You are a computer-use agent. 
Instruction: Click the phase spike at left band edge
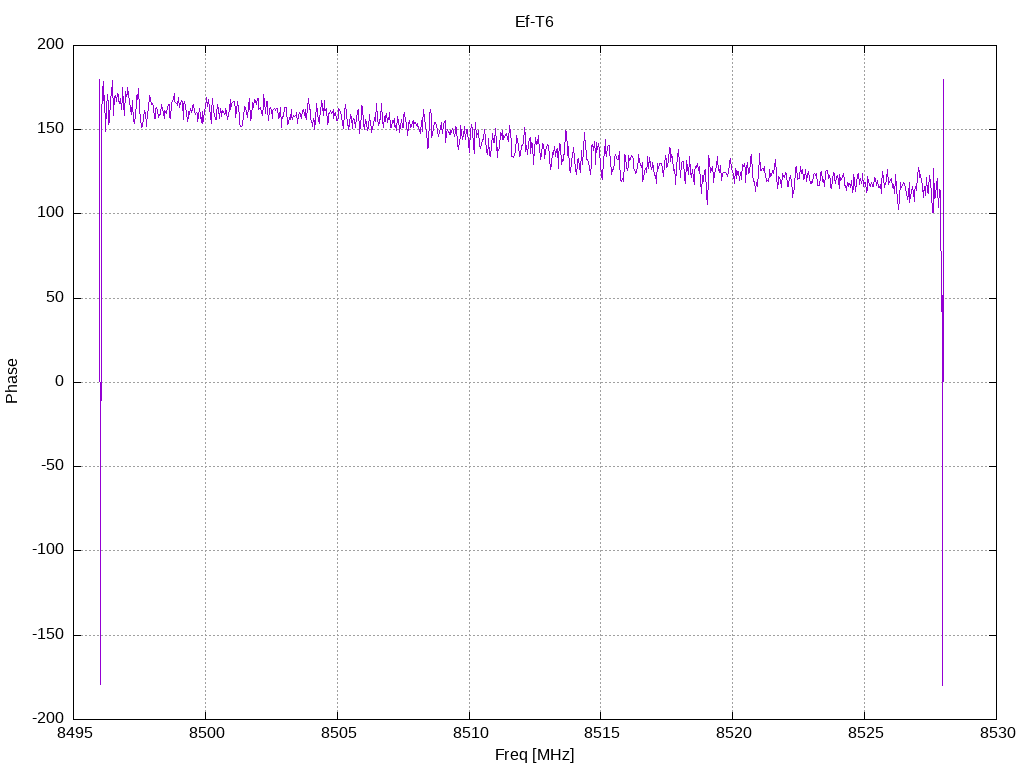point(100,381)
